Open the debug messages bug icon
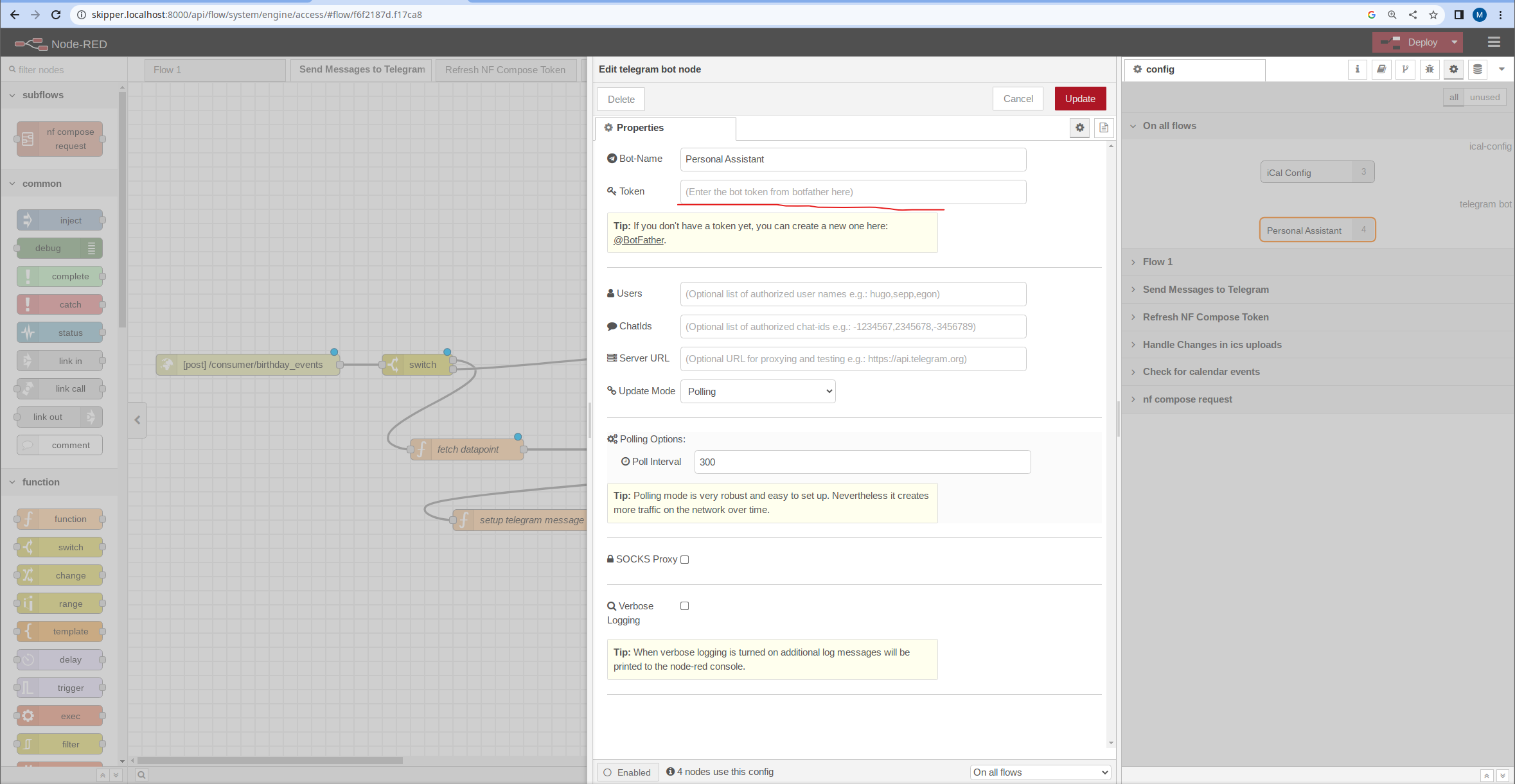Screen dimensions: 1515x784 (1430, 69)
